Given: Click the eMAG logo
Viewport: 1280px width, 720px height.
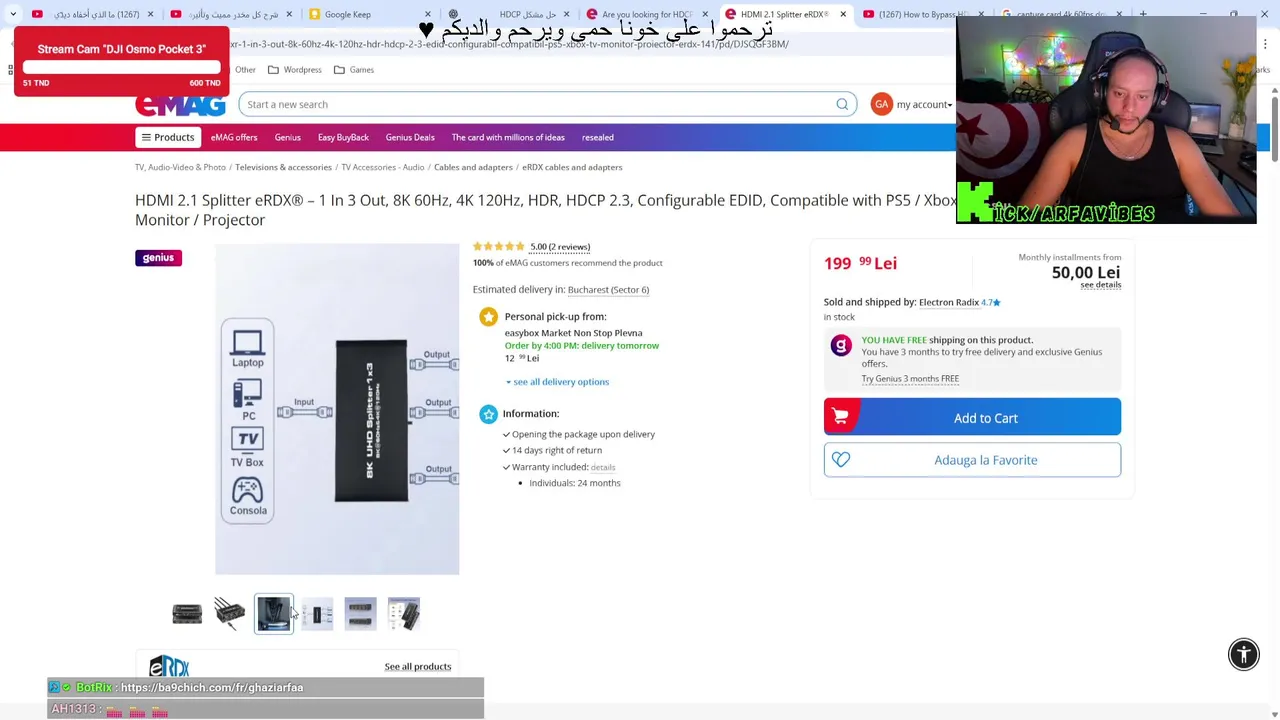Looking at the screenshot, I should coord(181,105).
